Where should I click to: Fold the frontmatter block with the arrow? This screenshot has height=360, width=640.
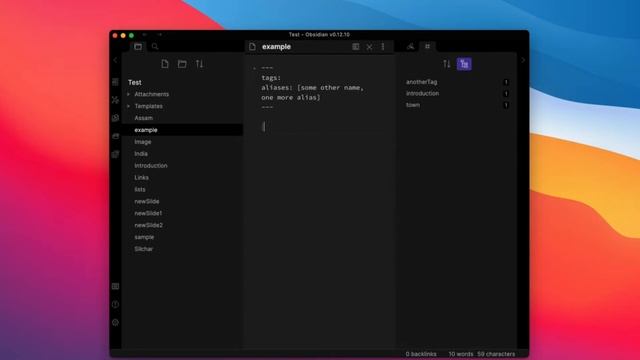254,68
